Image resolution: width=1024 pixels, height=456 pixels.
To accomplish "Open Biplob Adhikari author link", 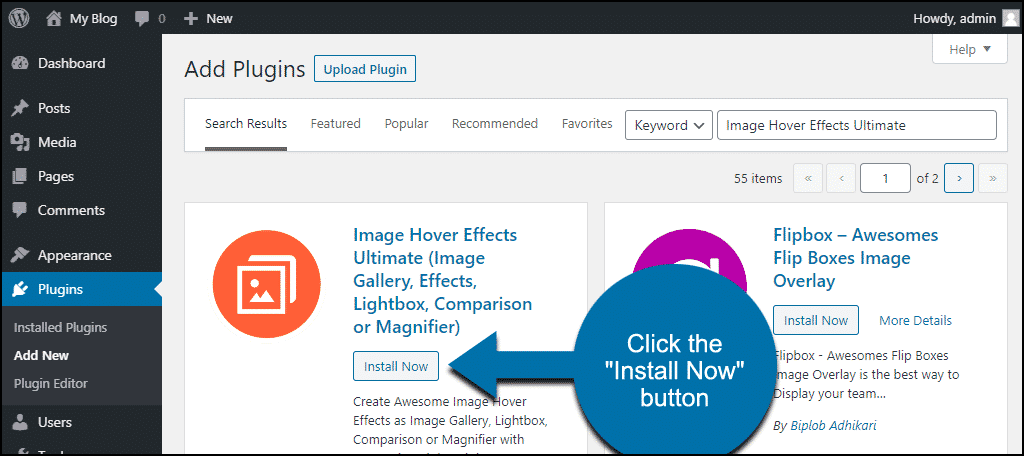I will pyautogui.click(x=834, y=427).
